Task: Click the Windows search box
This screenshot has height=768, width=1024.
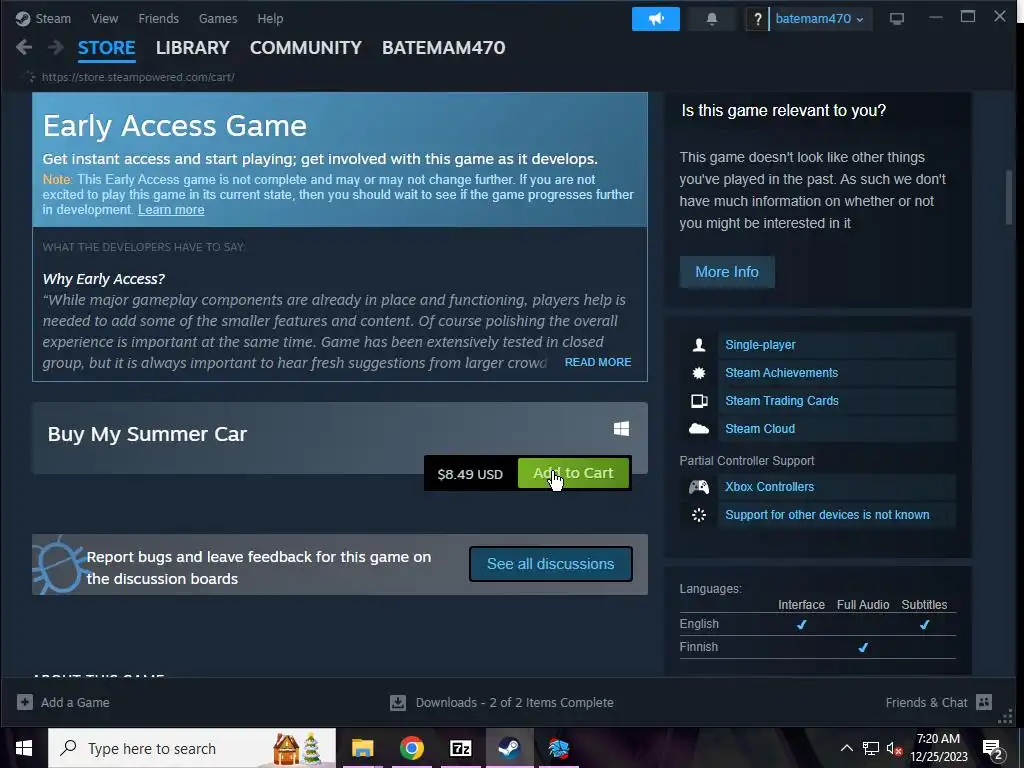Action: [x=192, y=748]
